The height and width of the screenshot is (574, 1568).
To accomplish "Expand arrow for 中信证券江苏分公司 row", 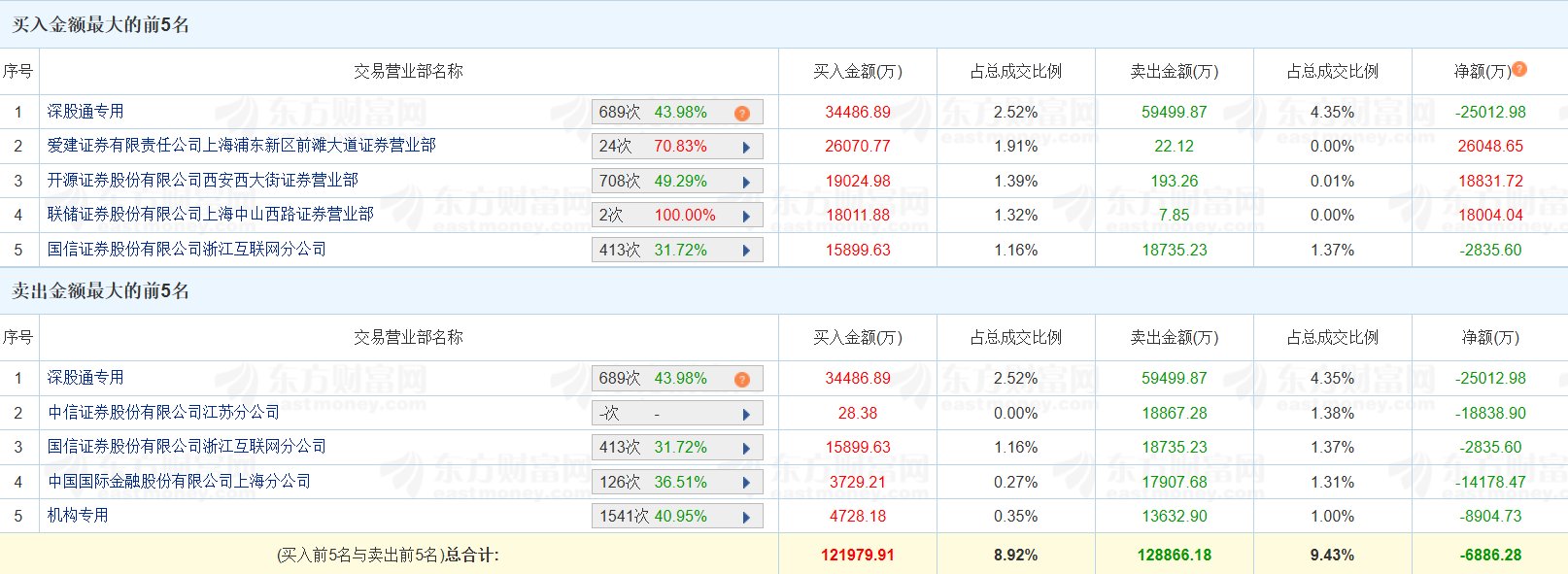I will [x=746, y=414].
